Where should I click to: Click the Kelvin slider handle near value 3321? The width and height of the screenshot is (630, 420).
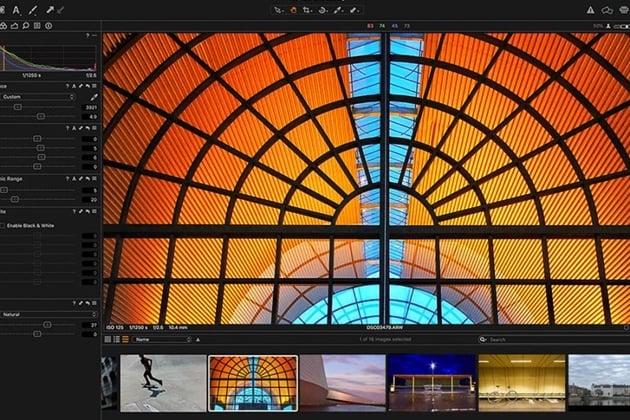click(18, 107)
